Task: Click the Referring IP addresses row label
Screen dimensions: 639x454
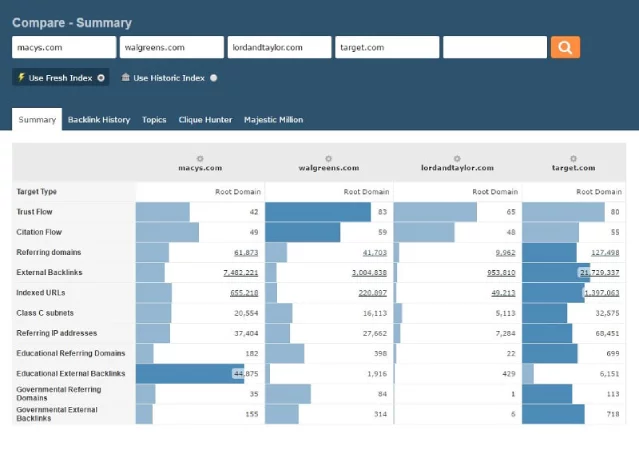Action: click(x=57, y=333)
